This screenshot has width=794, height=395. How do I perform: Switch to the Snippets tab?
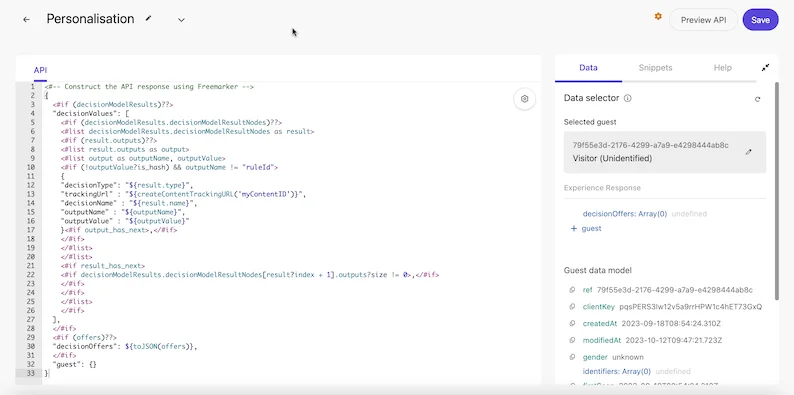point(655,67)
